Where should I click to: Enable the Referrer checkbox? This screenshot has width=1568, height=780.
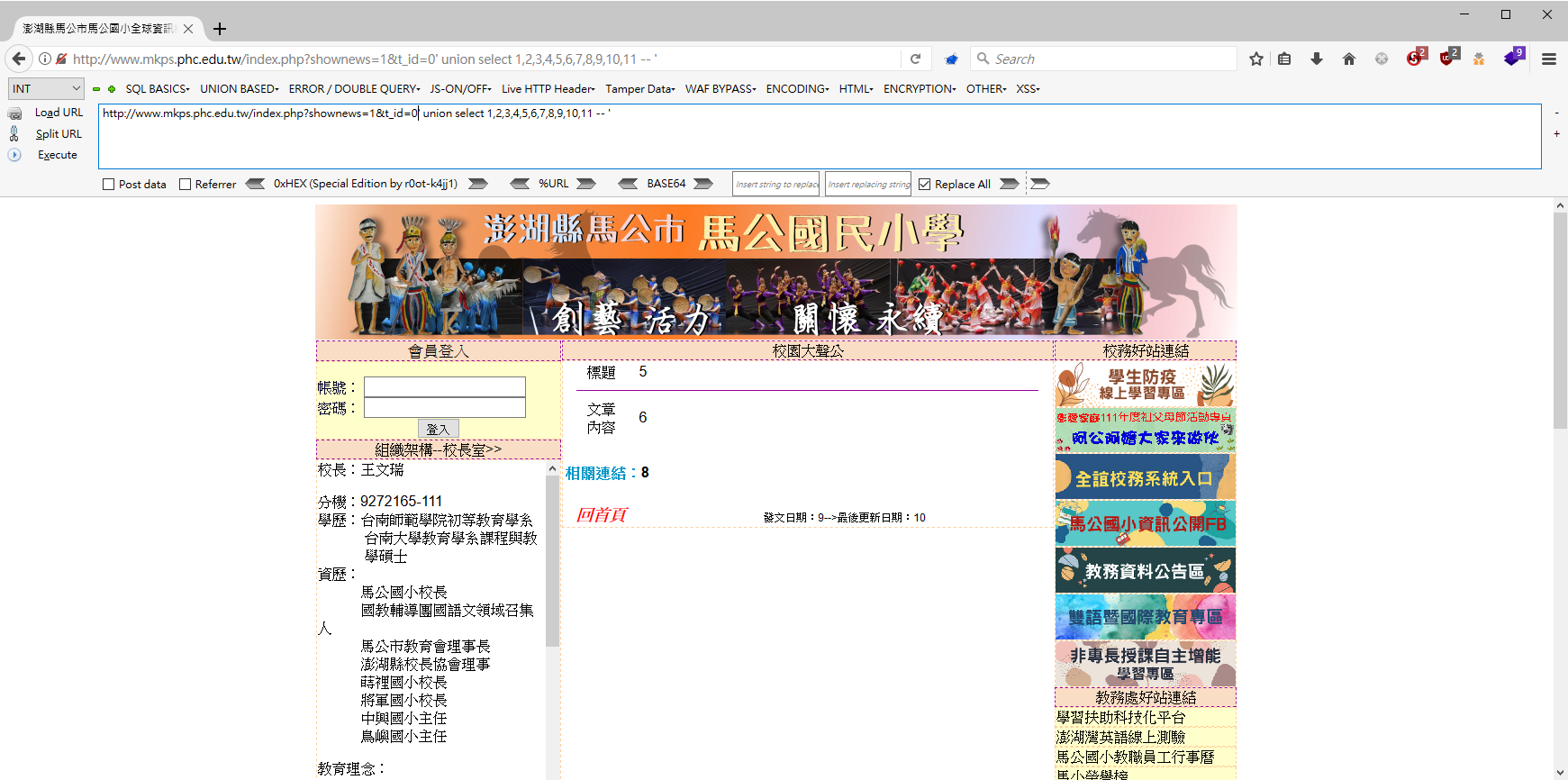(x=186, y=185)
